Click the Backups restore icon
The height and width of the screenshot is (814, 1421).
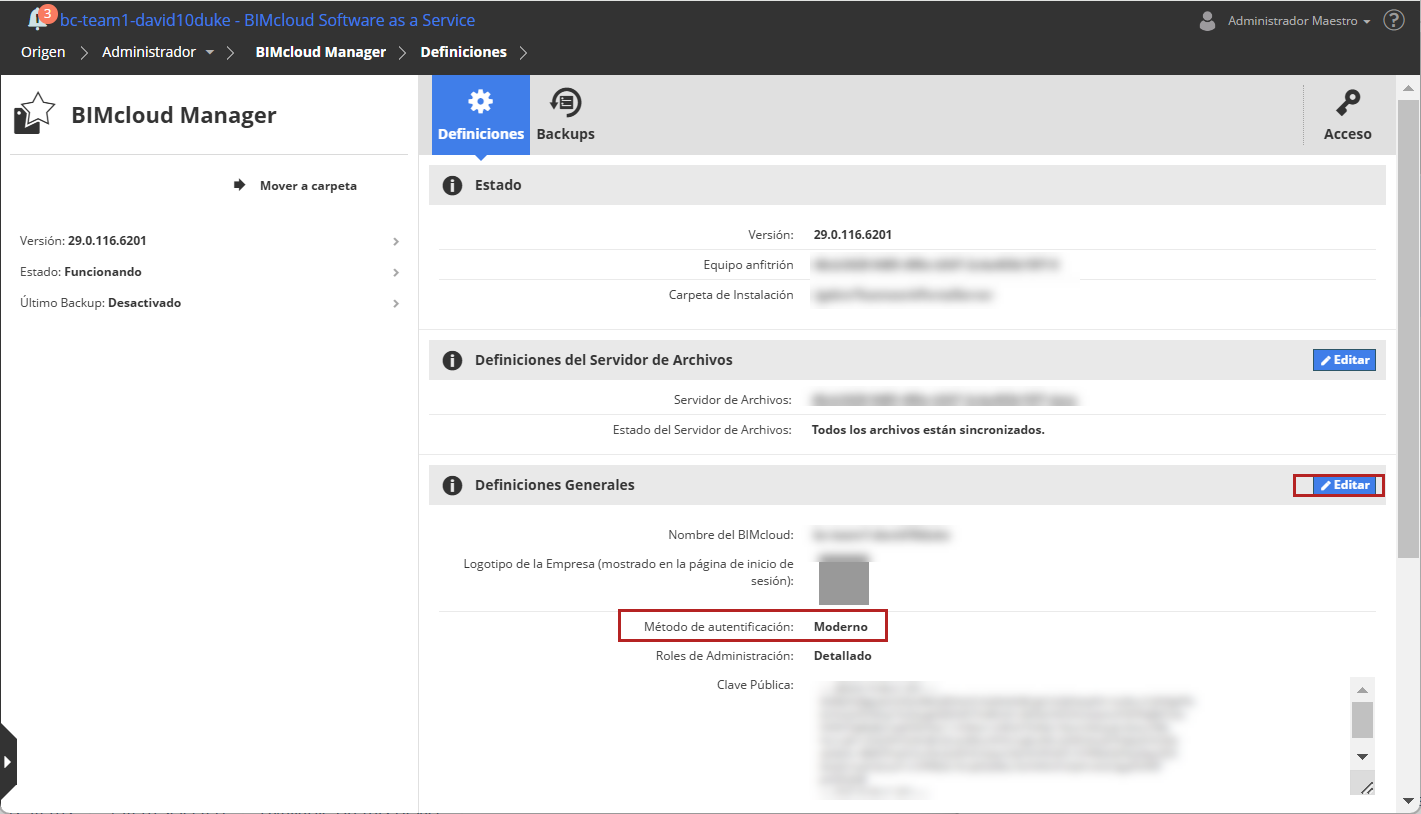tap(566, 101)
